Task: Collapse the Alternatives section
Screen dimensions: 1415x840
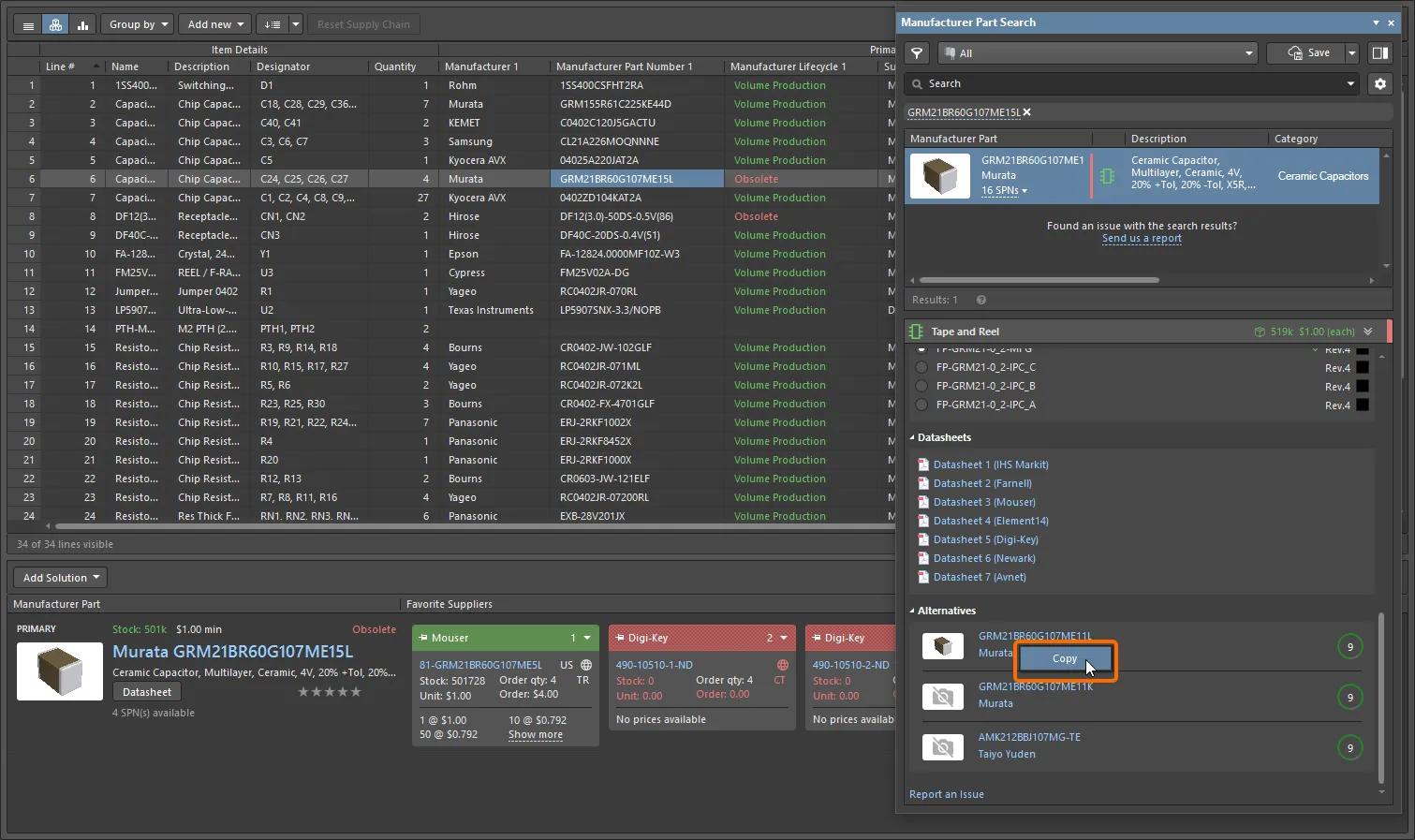Action: [913, 612]
